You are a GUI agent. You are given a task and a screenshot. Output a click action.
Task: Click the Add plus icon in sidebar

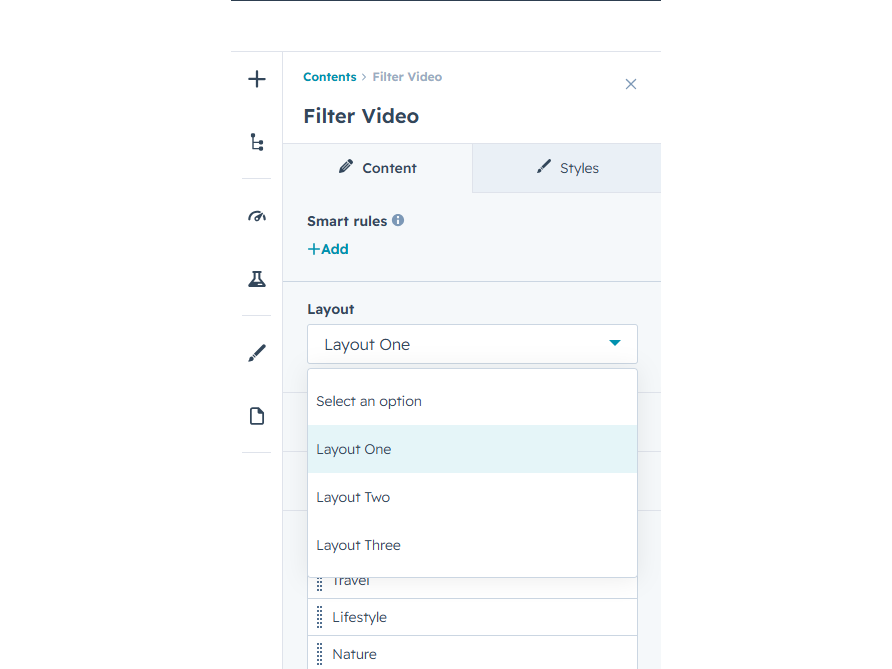(257, 79)
